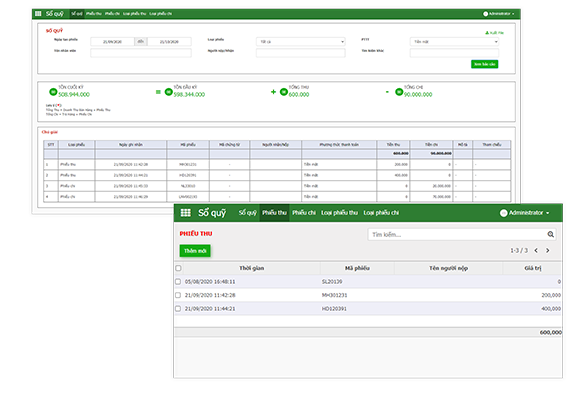This screenshot has width=570, height=407.
Task: Check the row for receipt SL20139
Action: point(178,282)
